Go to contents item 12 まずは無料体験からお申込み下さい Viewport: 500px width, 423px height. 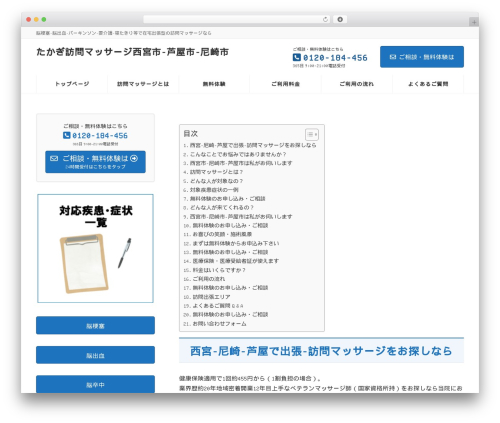[x=236, y=243]
